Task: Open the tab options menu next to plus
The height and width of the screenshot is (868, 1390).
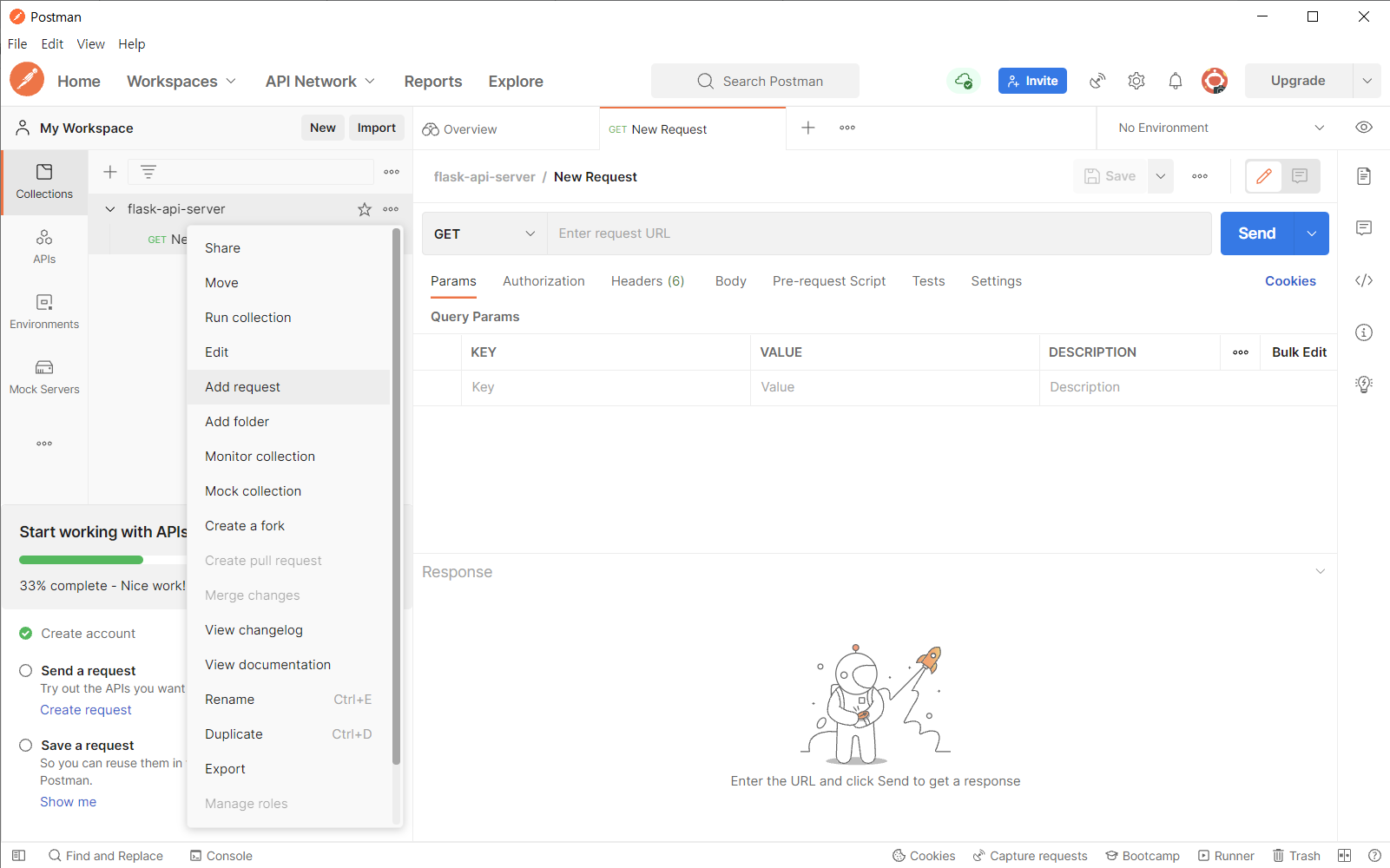Action: point(847,128)
